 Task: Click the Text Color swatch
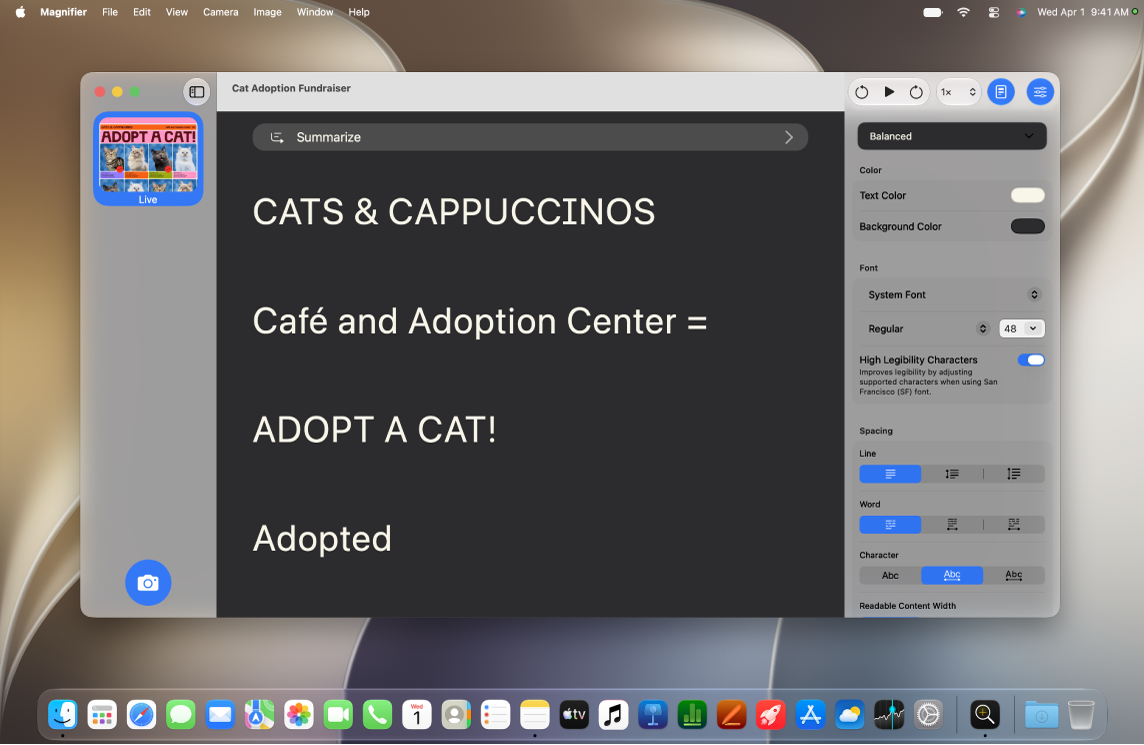(1027, 196)
